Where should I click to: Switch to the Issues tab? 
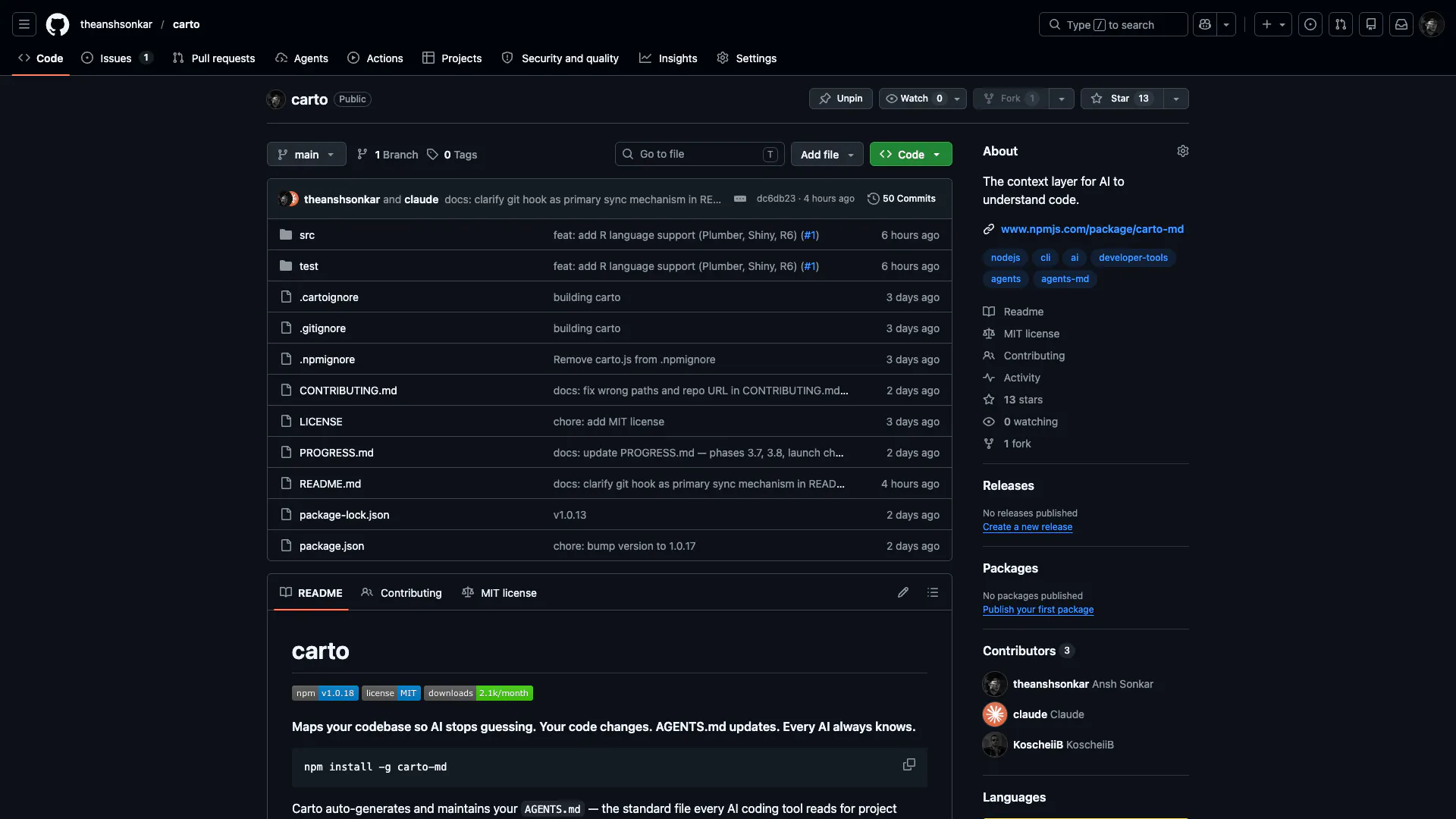coord(117,58)
